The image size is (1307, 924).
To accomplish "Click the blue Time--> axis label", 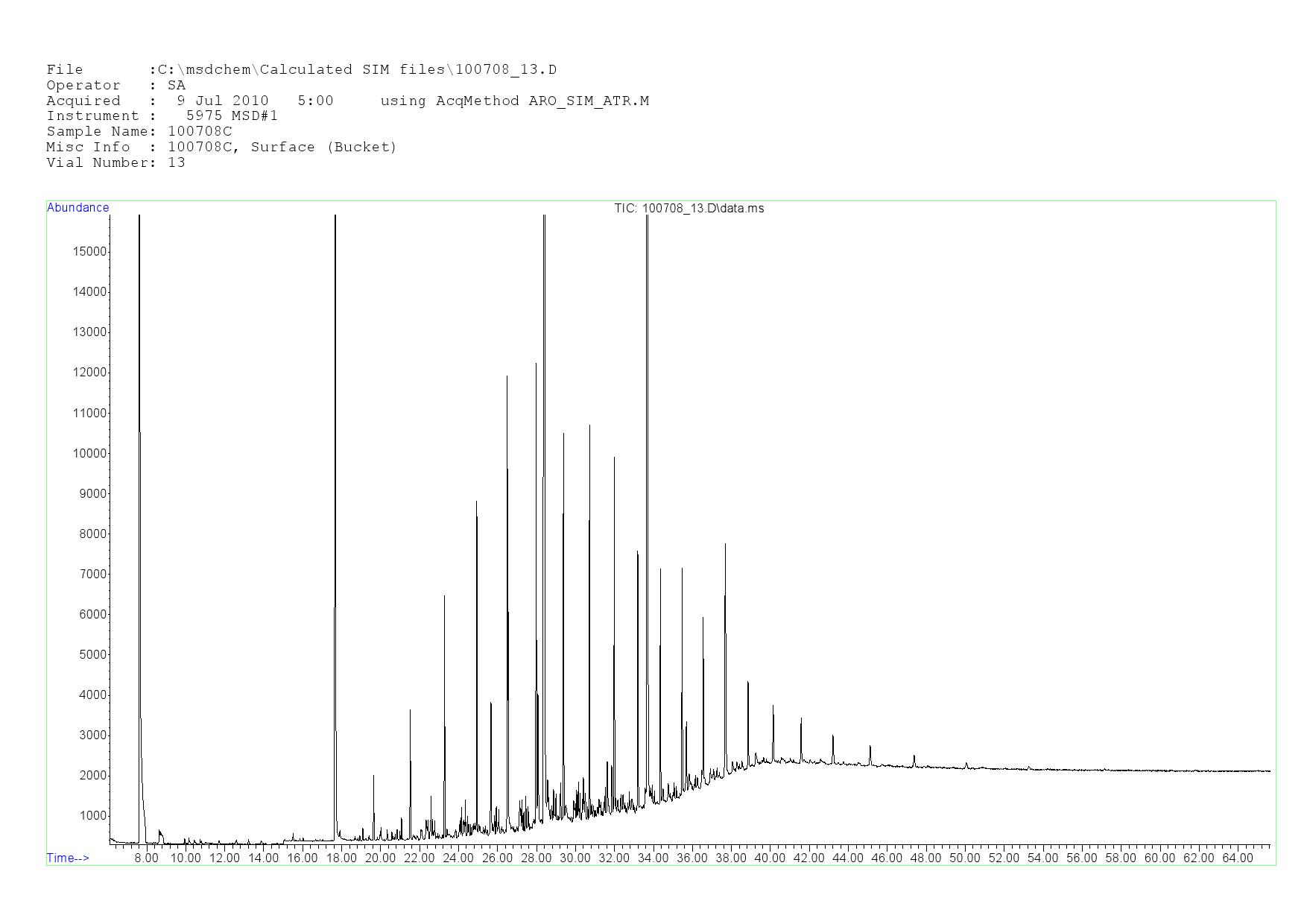I will (x=68, y=858).
